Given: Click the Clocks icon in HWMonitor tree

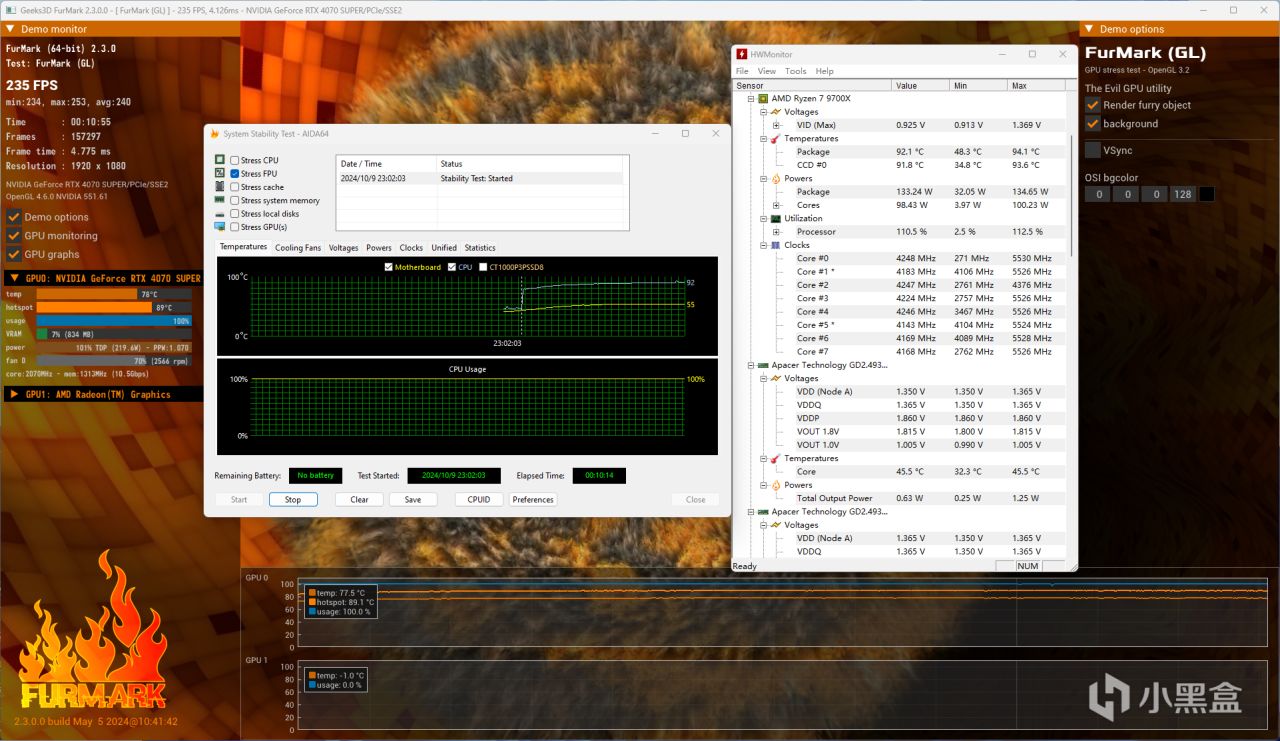Looking at the screenshot, I should tap(776, 245).
